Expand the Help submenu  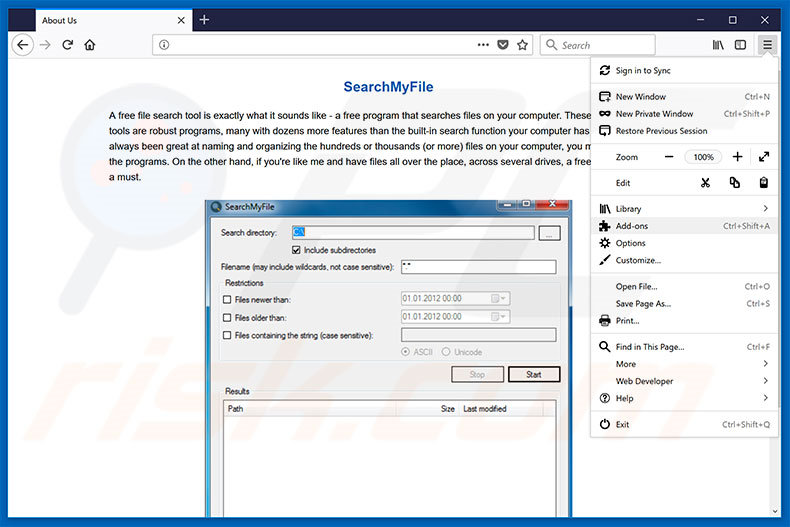pyautogui.click(x=685, y=398)
